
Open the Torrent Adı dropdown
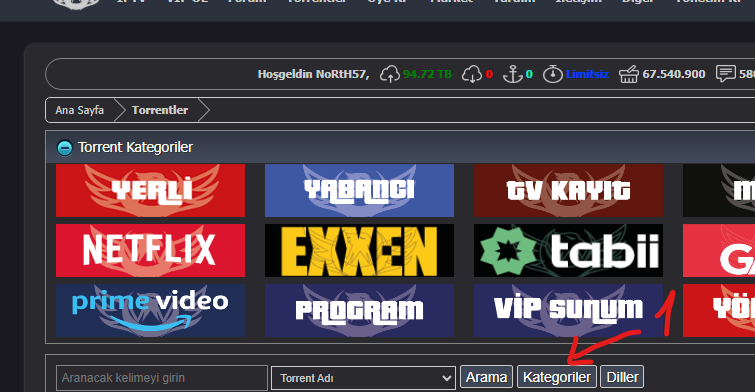[x=364, y=378]
